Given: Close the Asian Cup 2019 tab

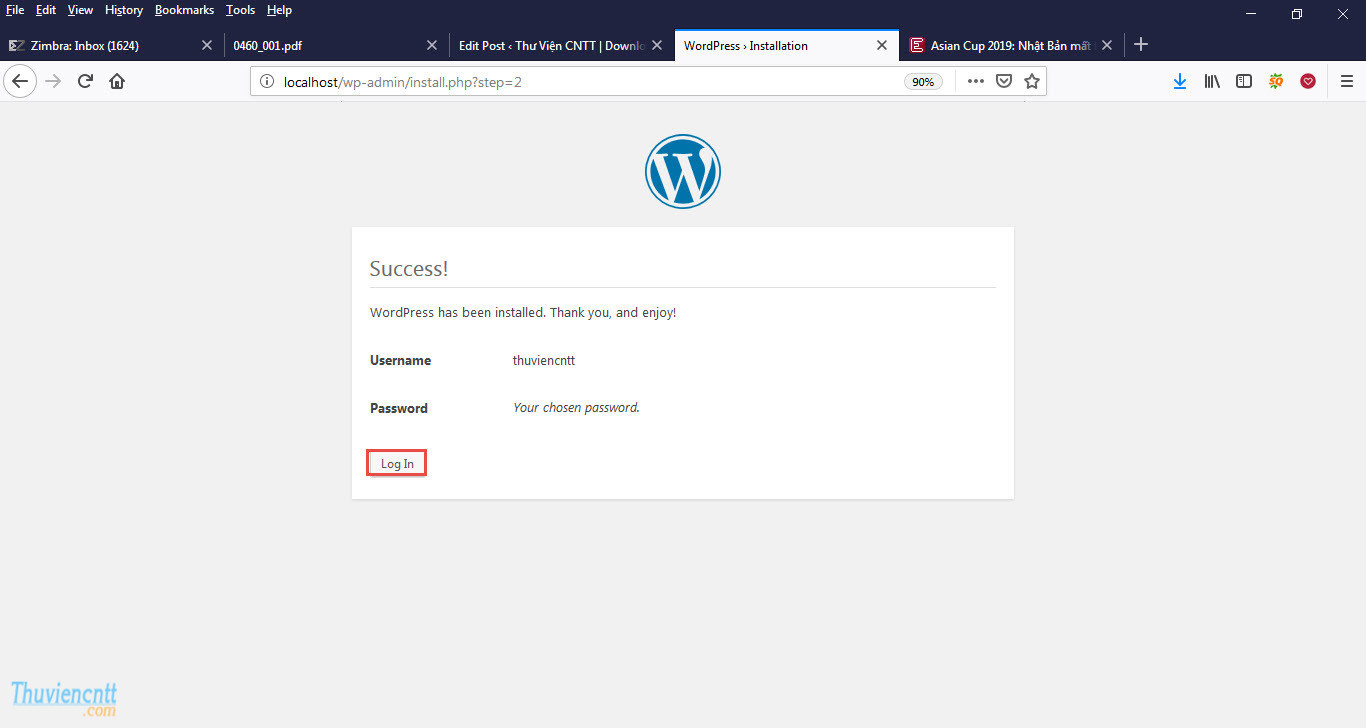Looking at the screenshot, I should [x=1107, y=45].
